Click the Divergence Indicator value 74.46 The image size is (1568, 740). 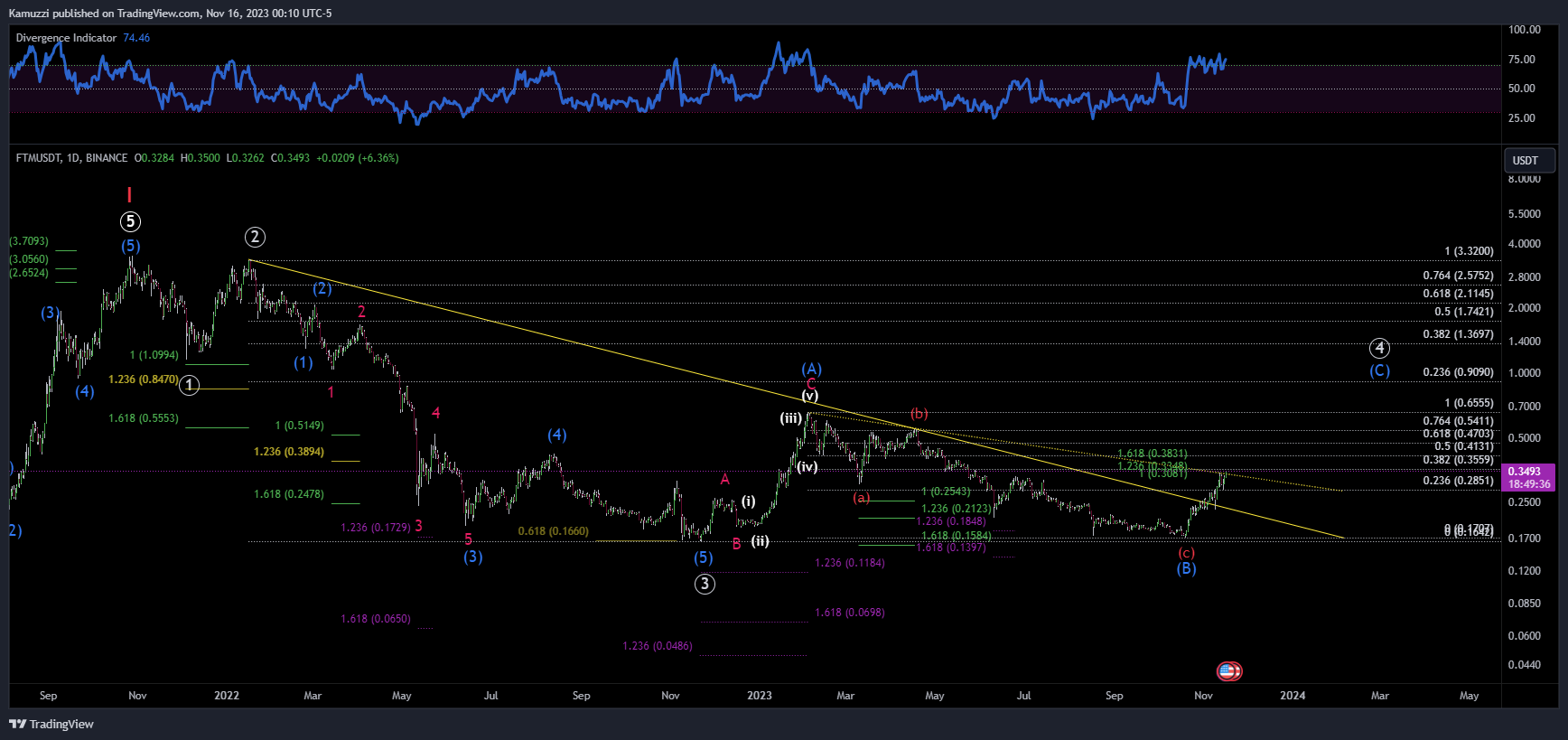pos(136,38)
